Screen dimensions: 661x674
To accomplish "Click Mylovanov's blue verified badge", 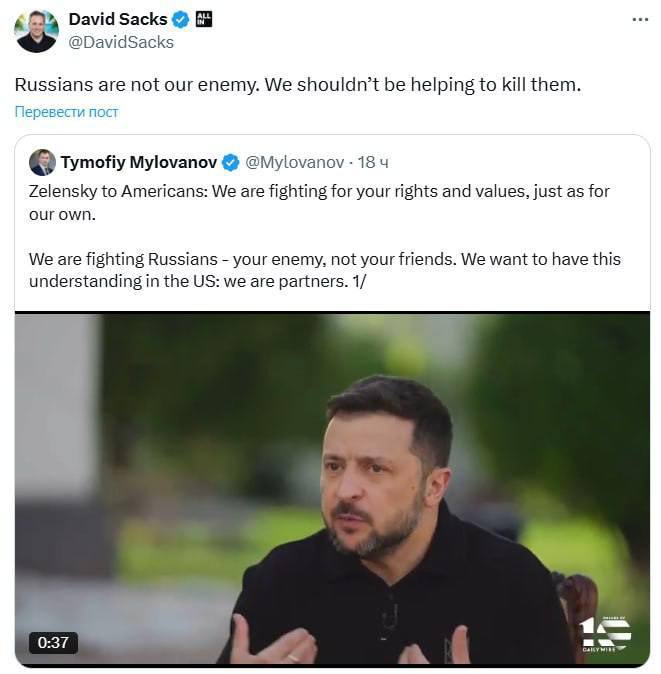I will [231, 162].
